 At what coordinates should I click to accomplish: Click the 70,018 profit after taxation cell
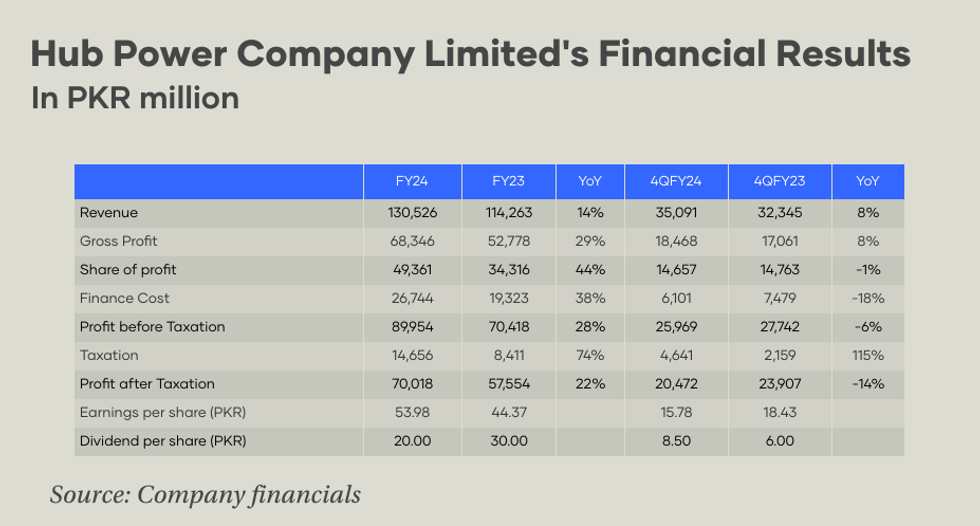(411, 384)
